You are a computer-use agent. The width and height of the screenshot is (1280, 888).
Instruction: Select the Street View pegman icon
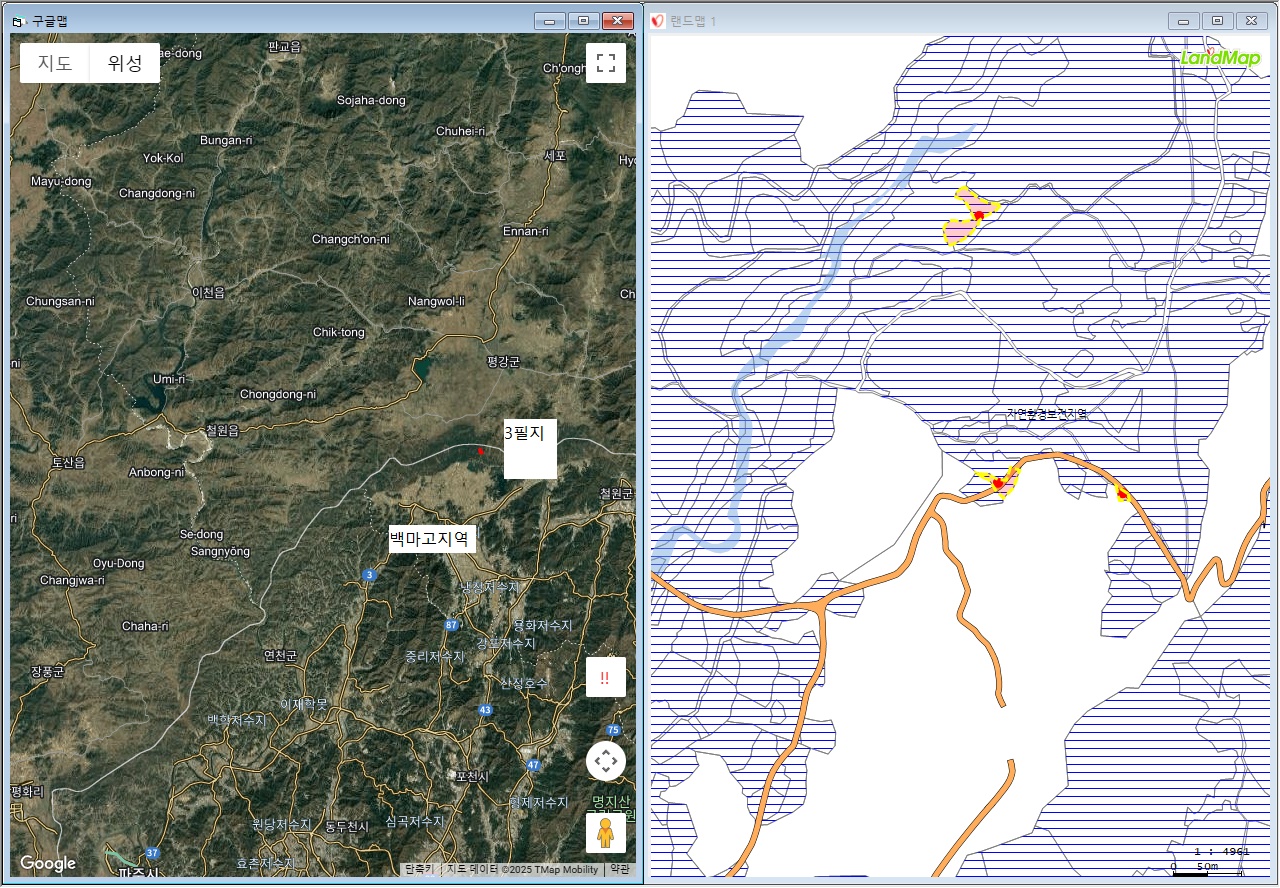coord(605,832)
